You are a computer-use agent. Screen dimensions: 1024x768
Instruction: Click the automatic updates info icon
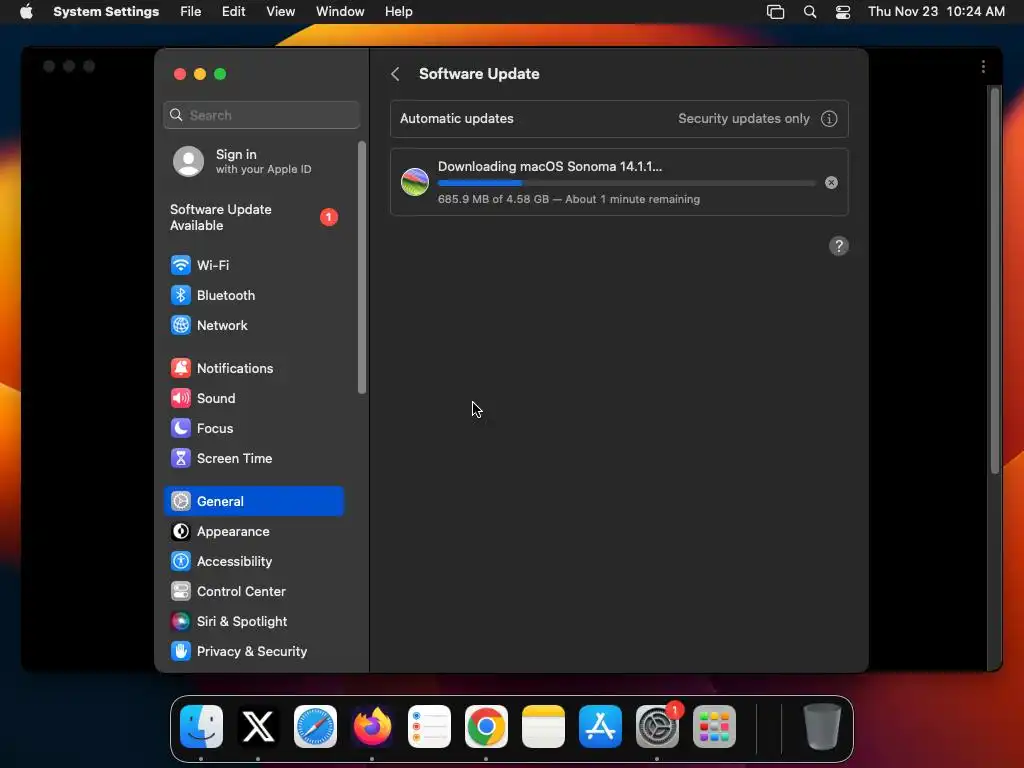click(x=829, y=119)
